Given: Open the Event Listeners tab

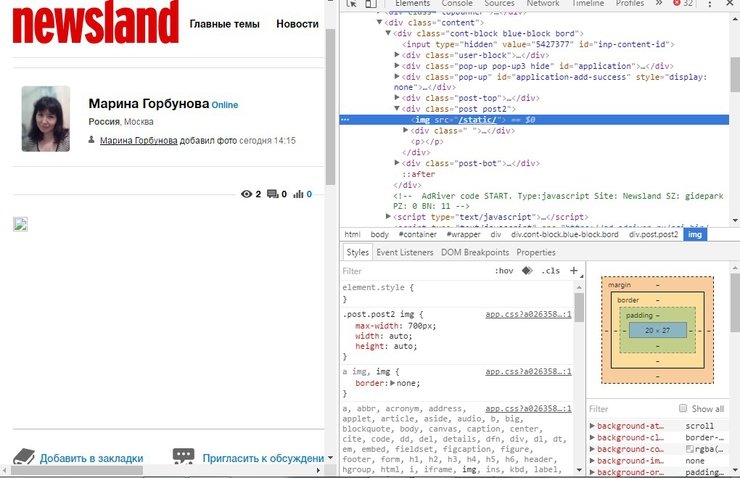Looking at the screenshot, I should (x=403, y=252).
